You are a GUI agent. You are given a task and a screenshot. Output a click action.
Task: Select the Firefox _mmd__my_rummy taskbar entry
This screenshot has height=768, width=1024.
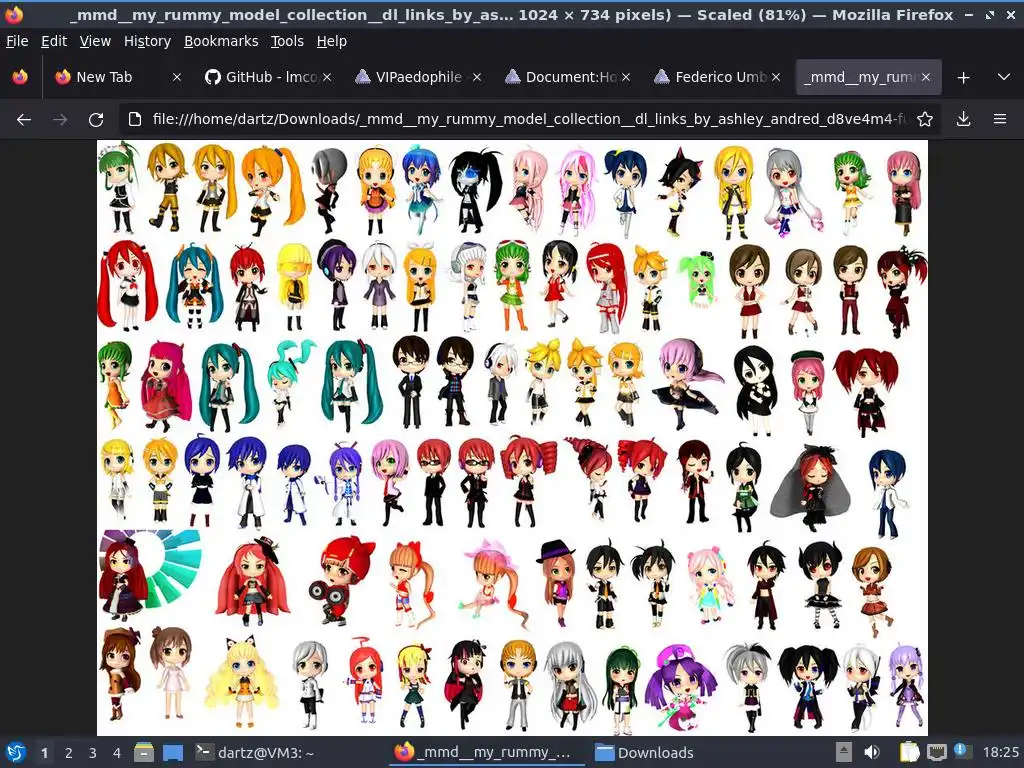coord(487,753)
